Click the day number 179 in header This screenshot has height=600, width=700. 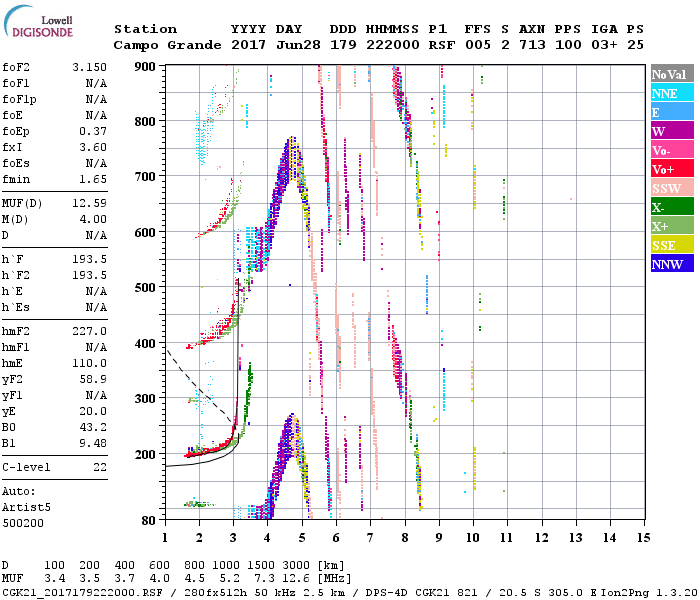[x=343, y=45]
